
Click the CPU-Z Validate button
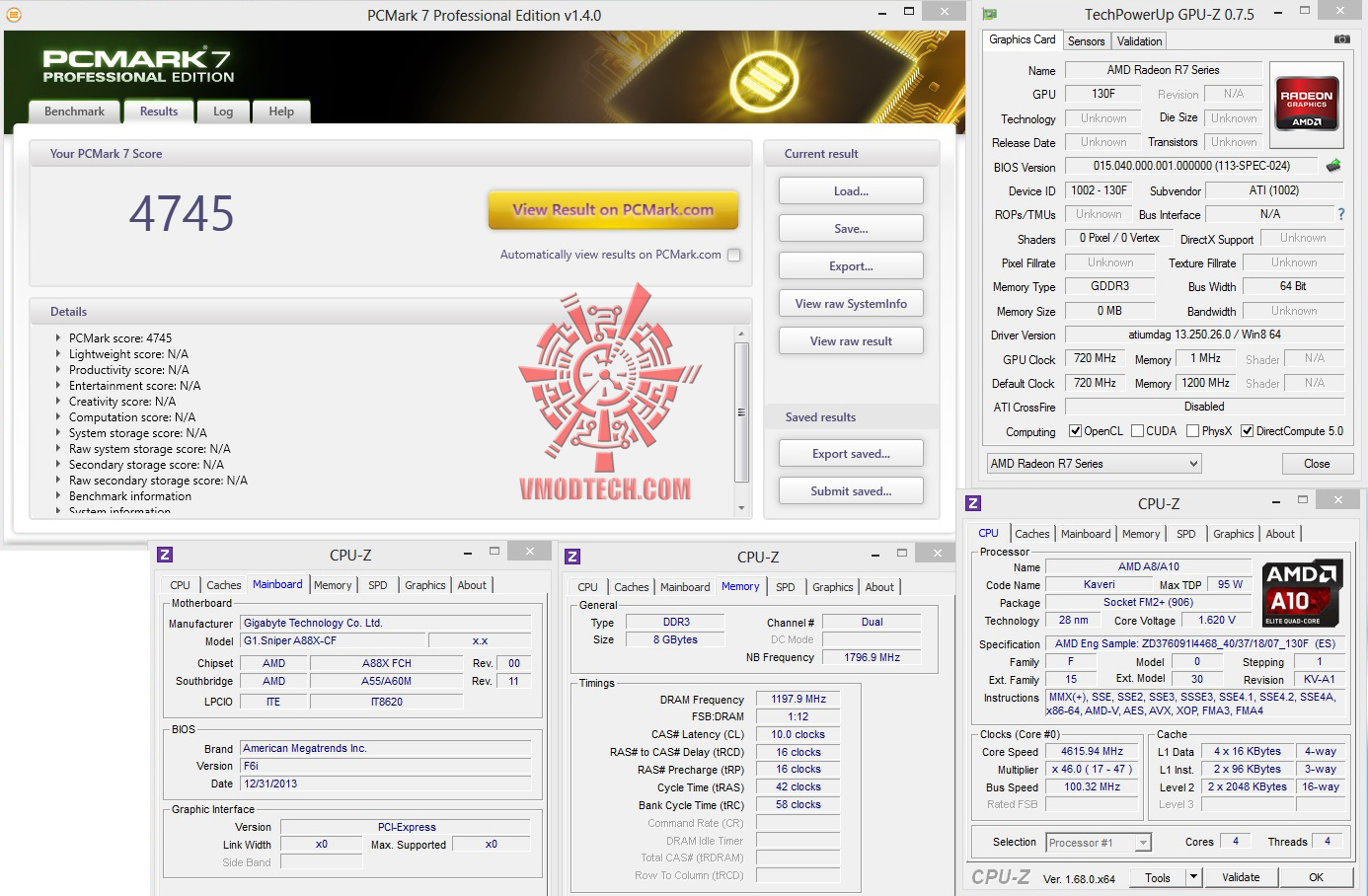[1241, 877]
